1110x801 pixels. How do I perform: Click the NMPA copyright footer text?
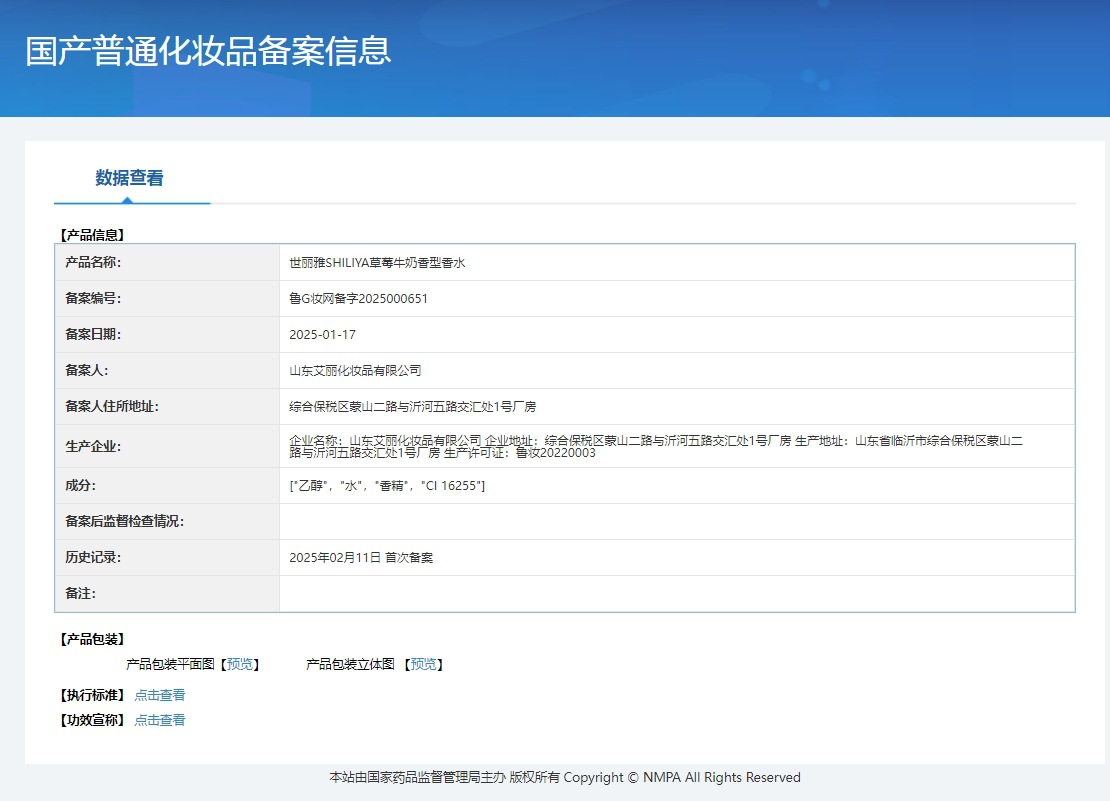click(565, 778)
